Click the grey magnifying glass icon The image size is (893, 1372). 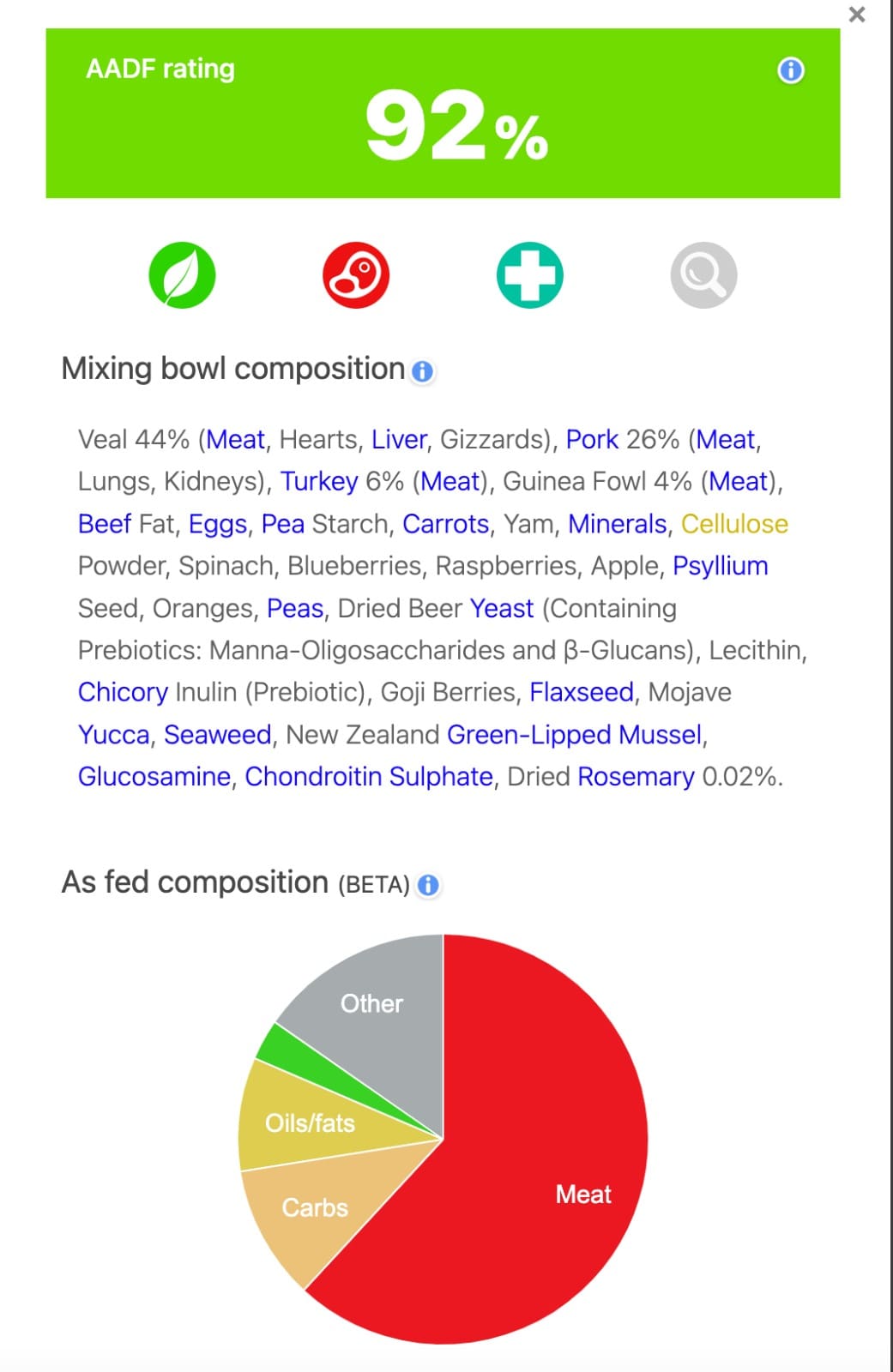(x=703, y=275)
